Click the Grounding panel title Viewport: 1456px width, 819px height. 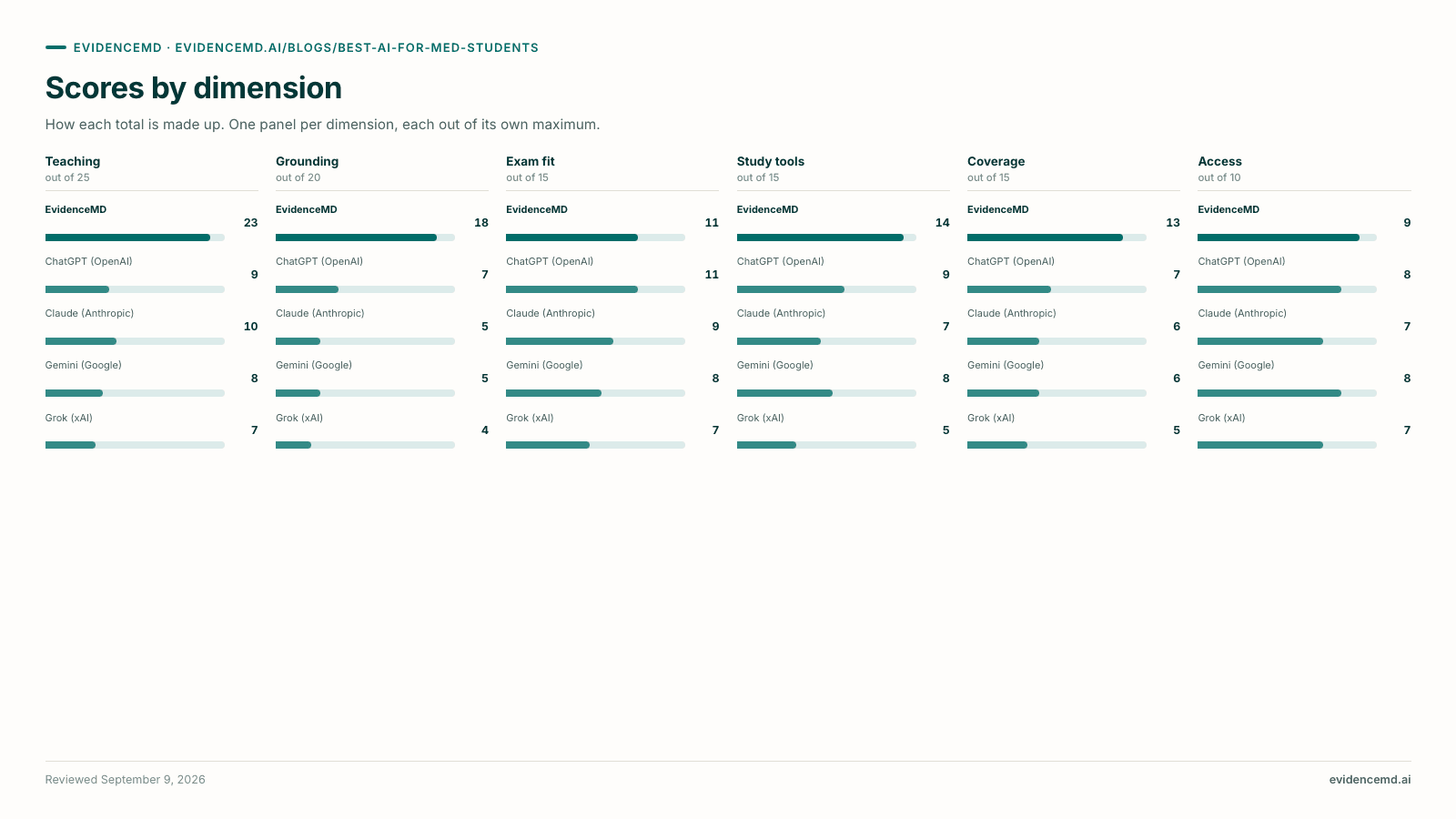tap(308, 161)
